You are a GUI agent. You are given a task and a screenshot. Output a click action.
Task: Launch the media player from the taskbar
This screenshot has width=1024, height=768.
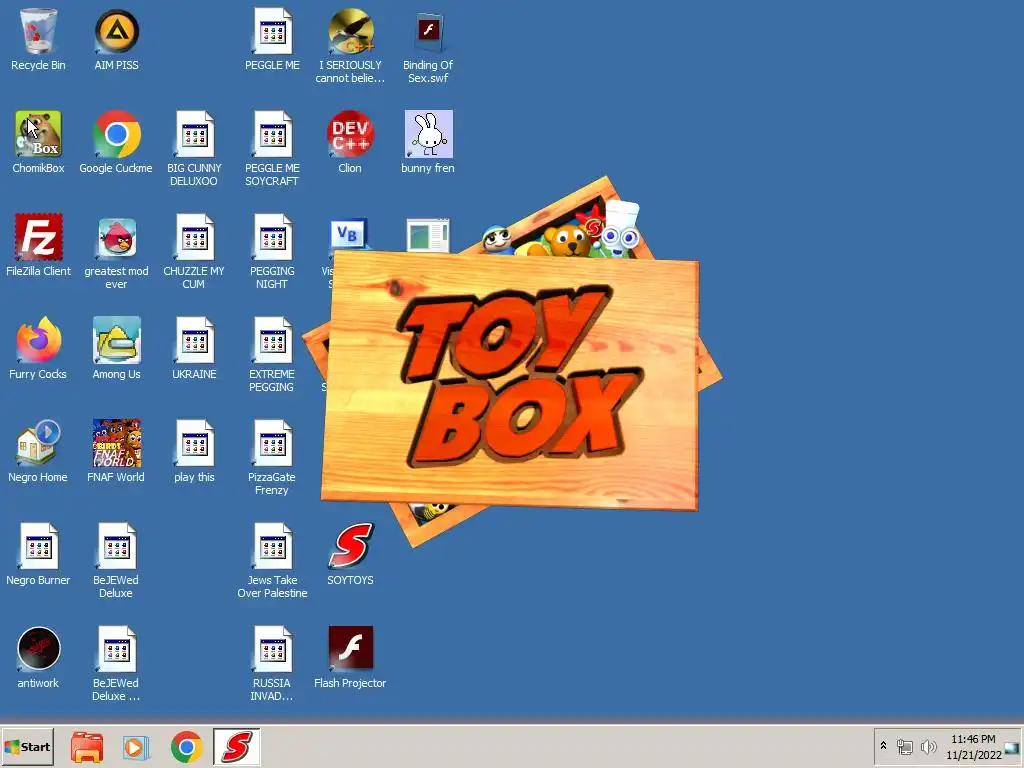pyautogui.click(x=136, y=746)
